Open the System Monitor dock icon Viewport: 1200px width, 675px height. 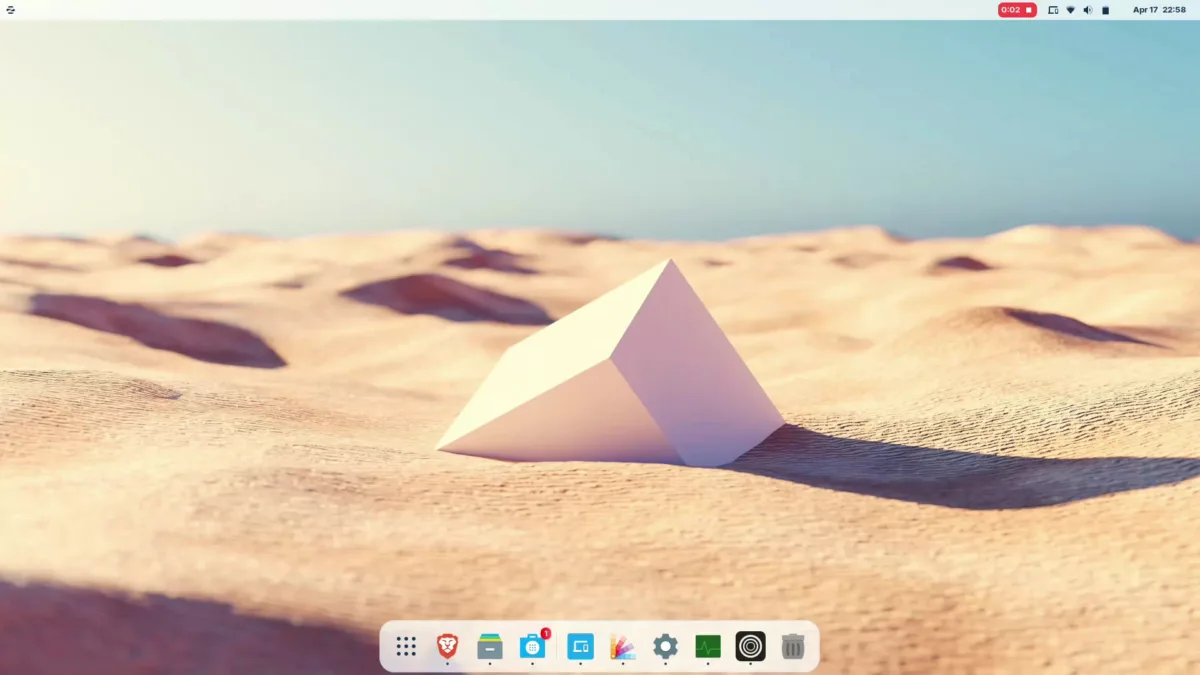click(708, 646)
